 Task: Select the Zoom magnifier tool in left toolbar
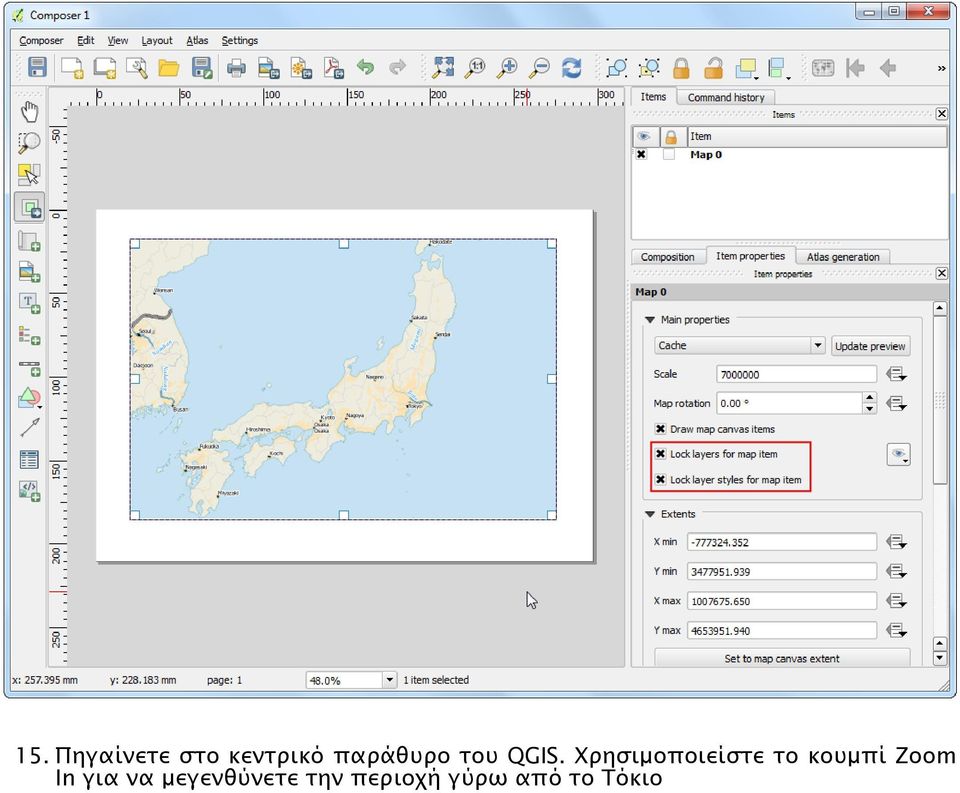click(x=29, y=143)
